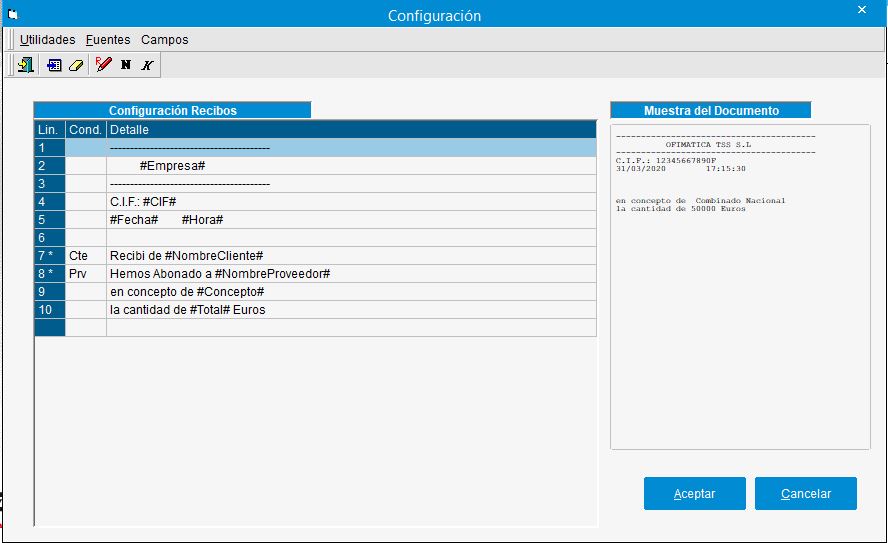Click 'la cantidad de 50000 Euros' preview line
The width and height of the screenshot is (888, 543).
click(x=681, y=209)
